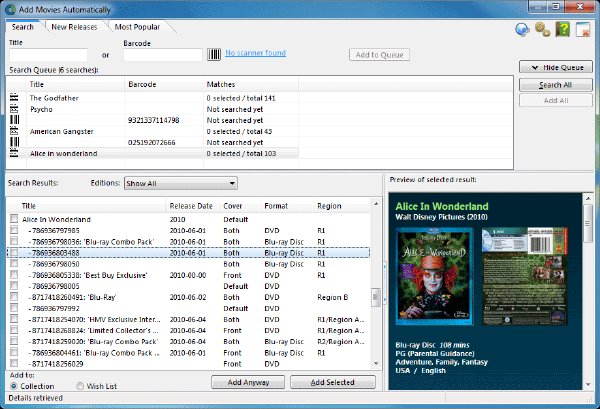Click the barcode scanner icon beside Barcode field
This screenshot has width=600, height=409.
click(x=214, y=54)
